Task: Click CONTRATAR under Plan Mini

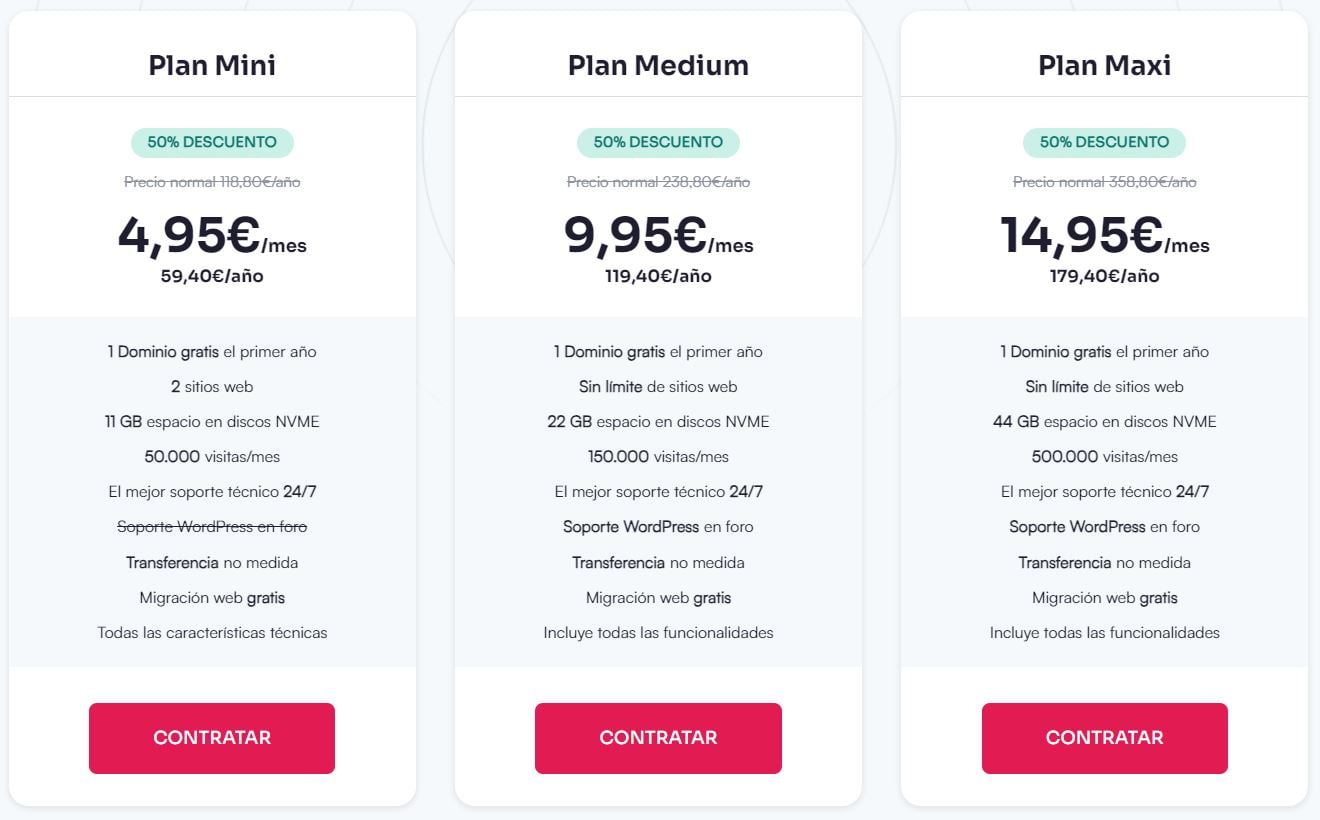Action: pos(212,737)
